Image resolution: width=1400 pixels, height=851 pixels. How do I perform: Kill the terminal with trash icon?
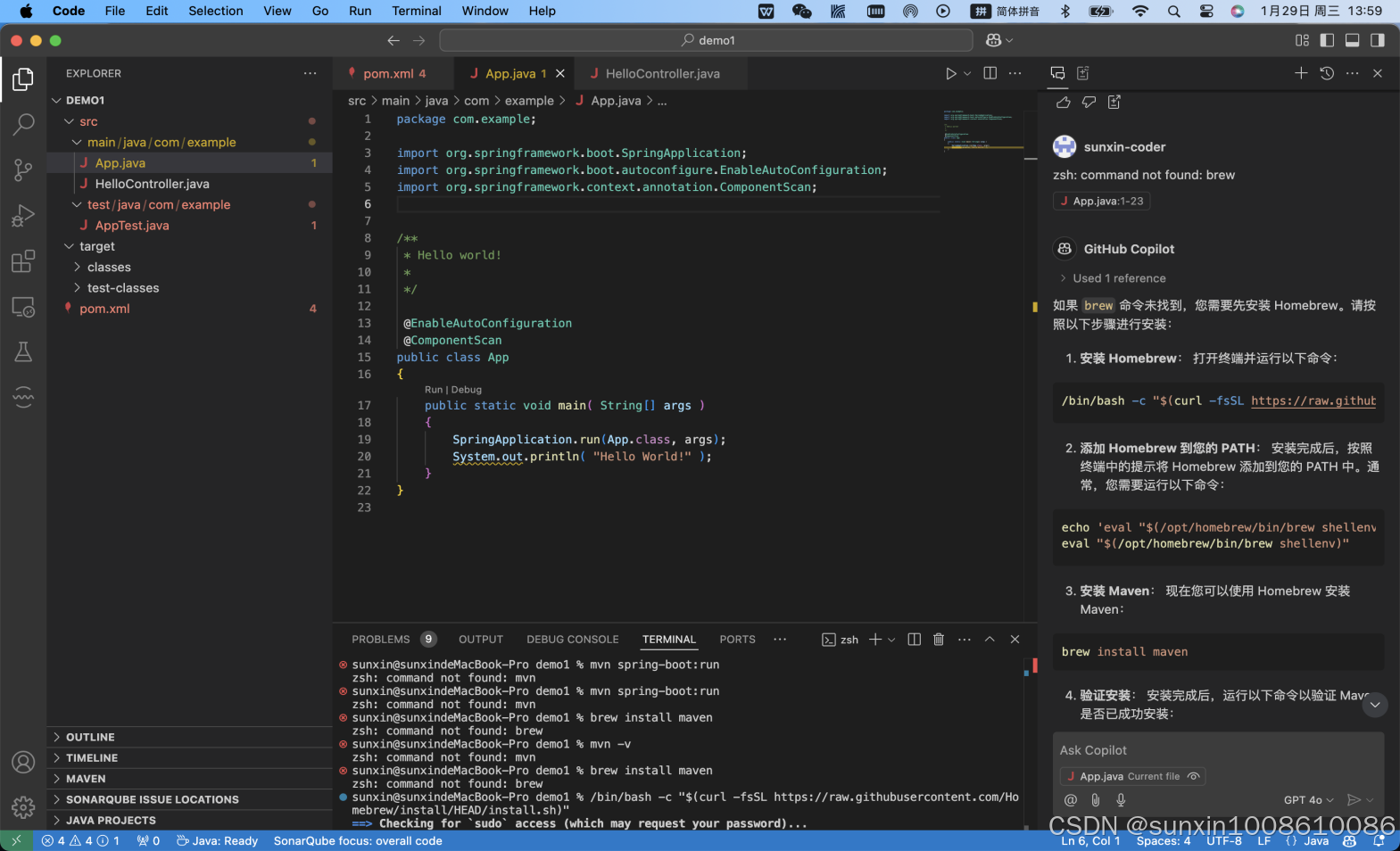click(939, 640)
